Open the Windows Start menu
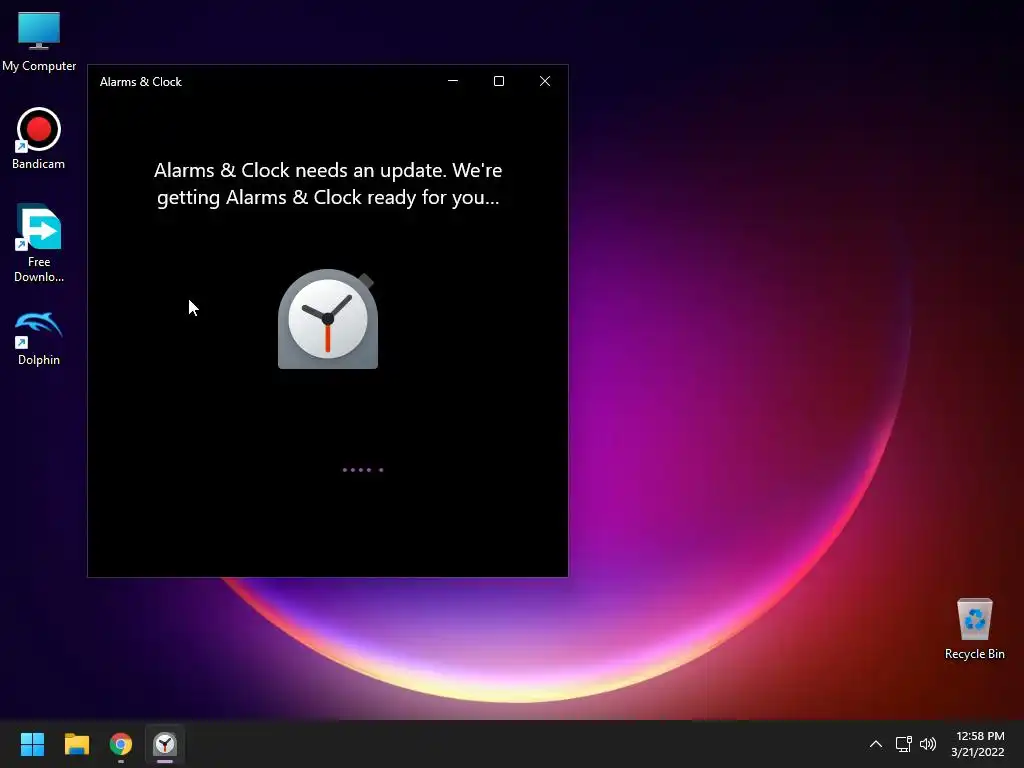The height and width of the screenshot is (768, 1024). [32, 744]
